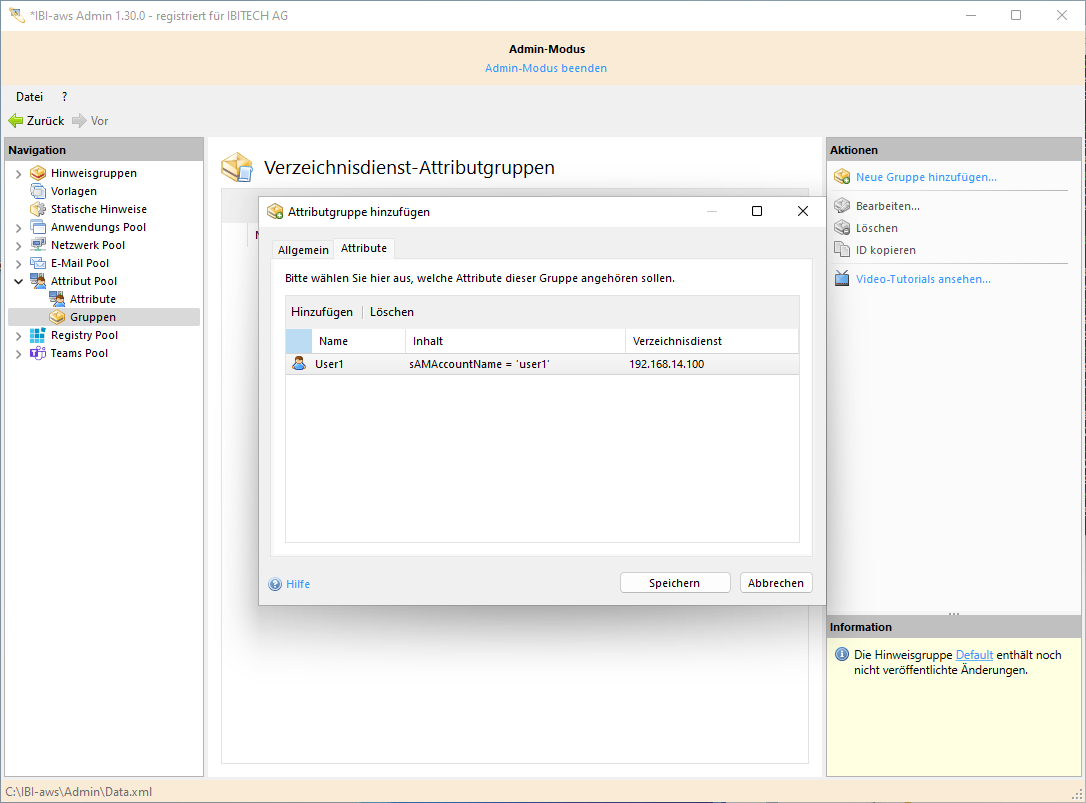This screenshot has height=803, width=1086.
Task: Expand the E-Mail Pool node
Action: coord(18,264)
